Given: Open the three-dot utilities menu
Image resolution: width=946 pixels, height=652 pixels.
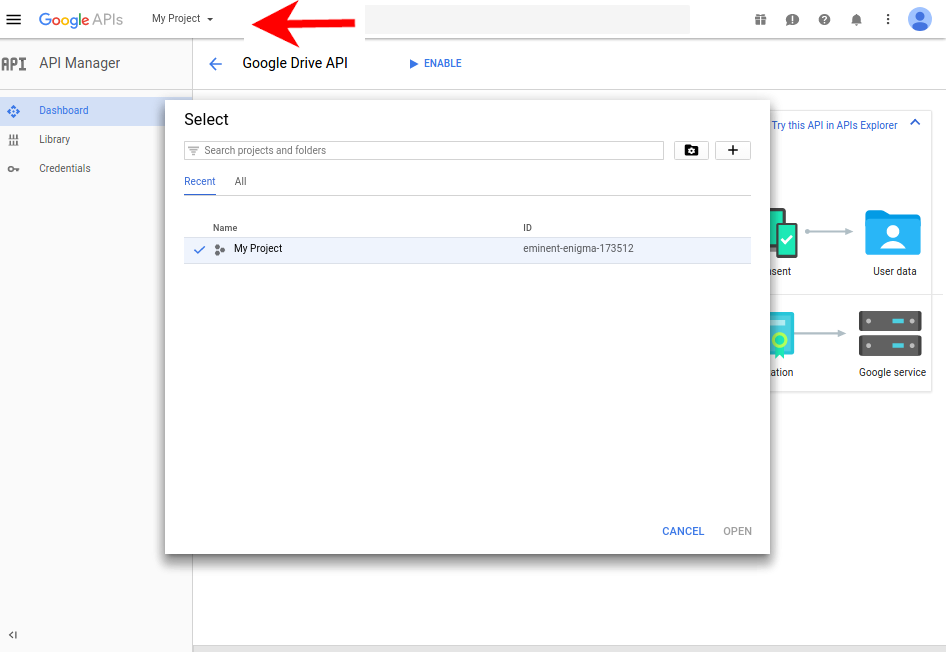Looking at the screenshot, I should tap(887, 19).
